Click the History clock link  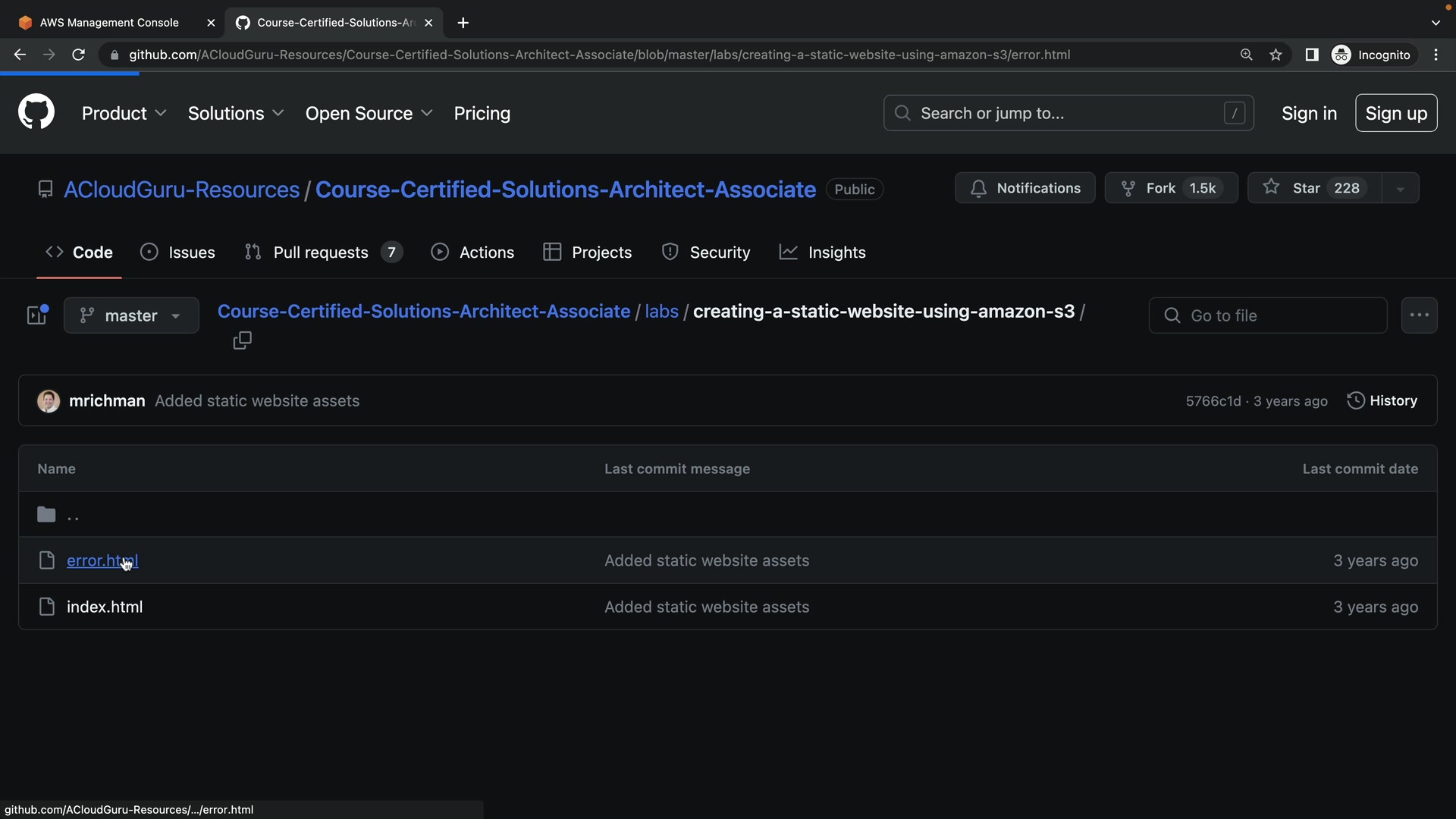pyautogui.click(x=1382, y=400)
